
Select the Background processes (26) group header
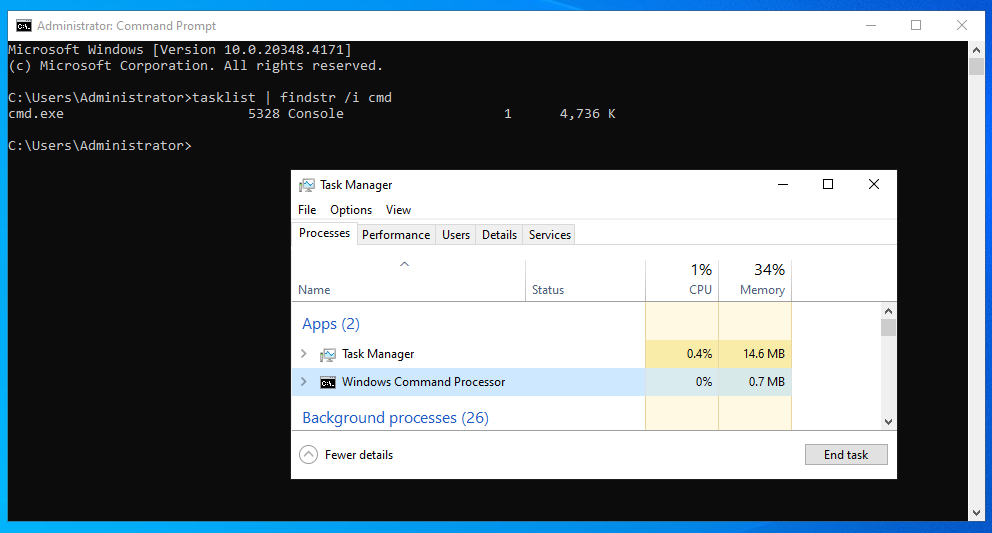[395, 418]
